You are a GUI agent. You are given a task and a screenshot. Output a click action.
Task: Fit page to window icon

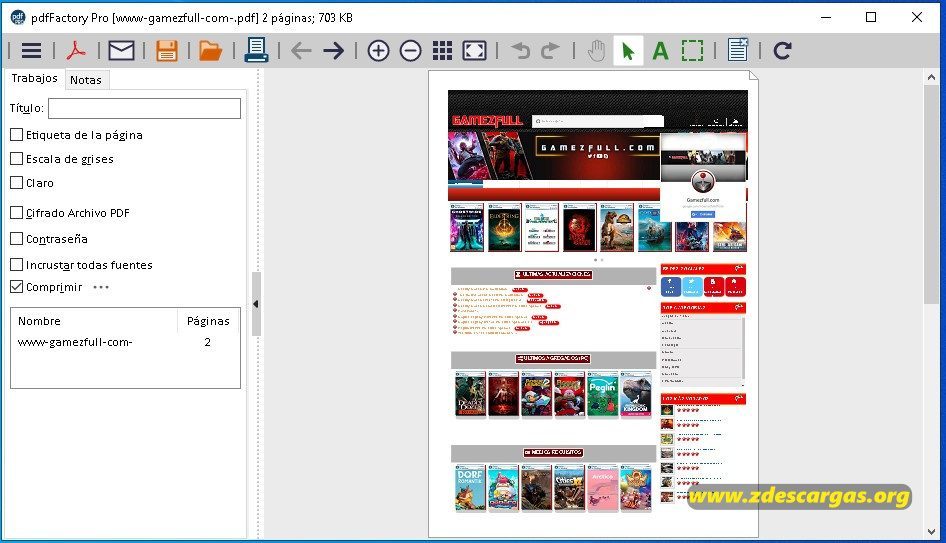tap(474, 51)
